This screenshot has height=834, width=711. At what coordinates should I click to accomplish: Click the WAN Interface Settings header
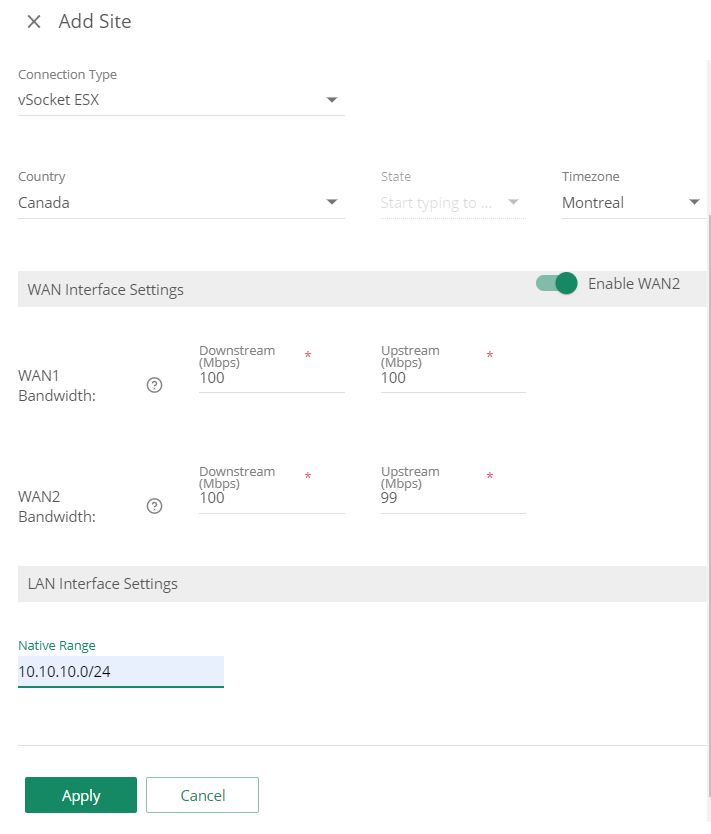tap(106, 289)
